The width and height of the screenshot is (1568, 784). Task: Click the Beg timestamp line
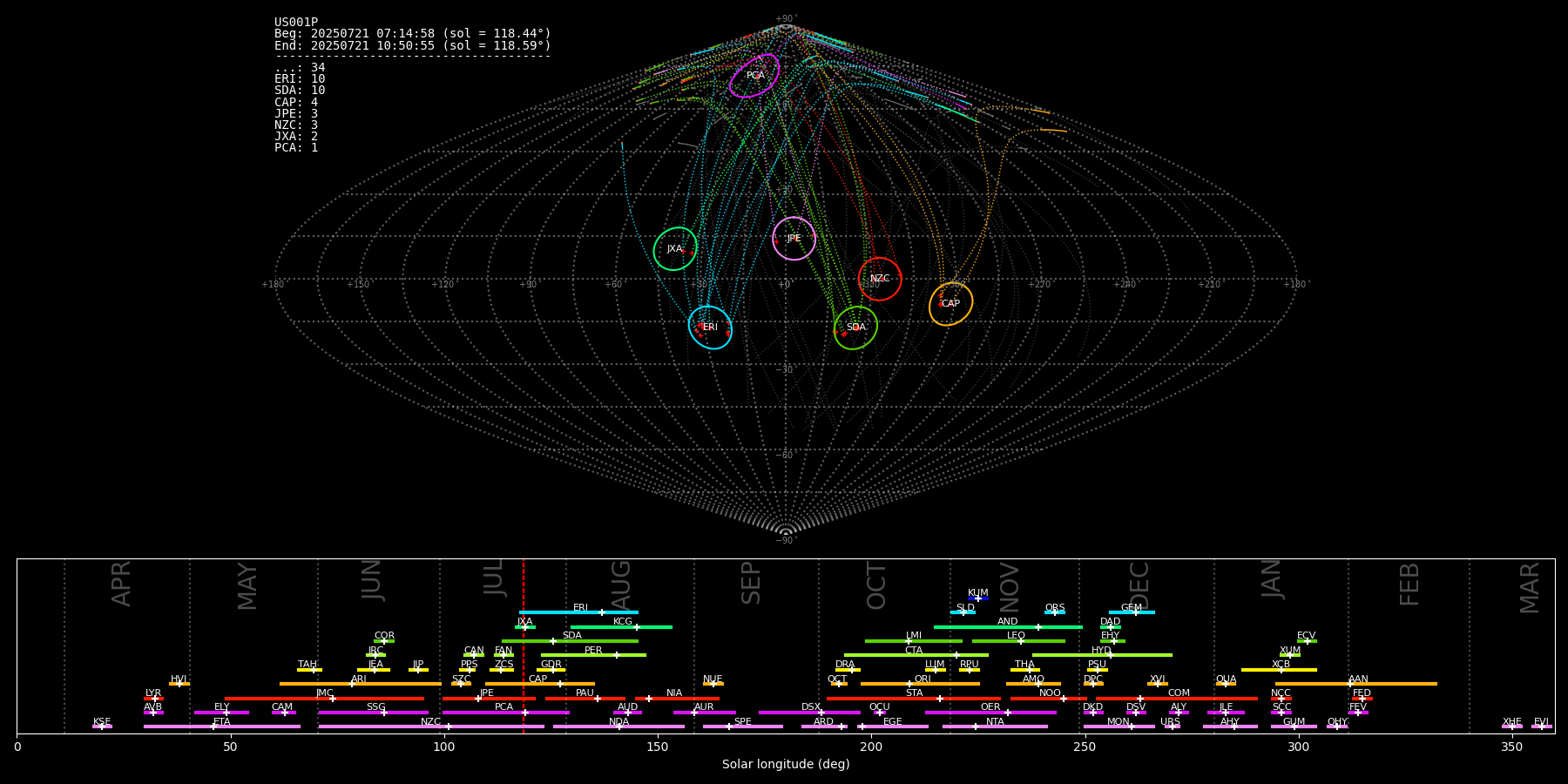tap(413, 34)
